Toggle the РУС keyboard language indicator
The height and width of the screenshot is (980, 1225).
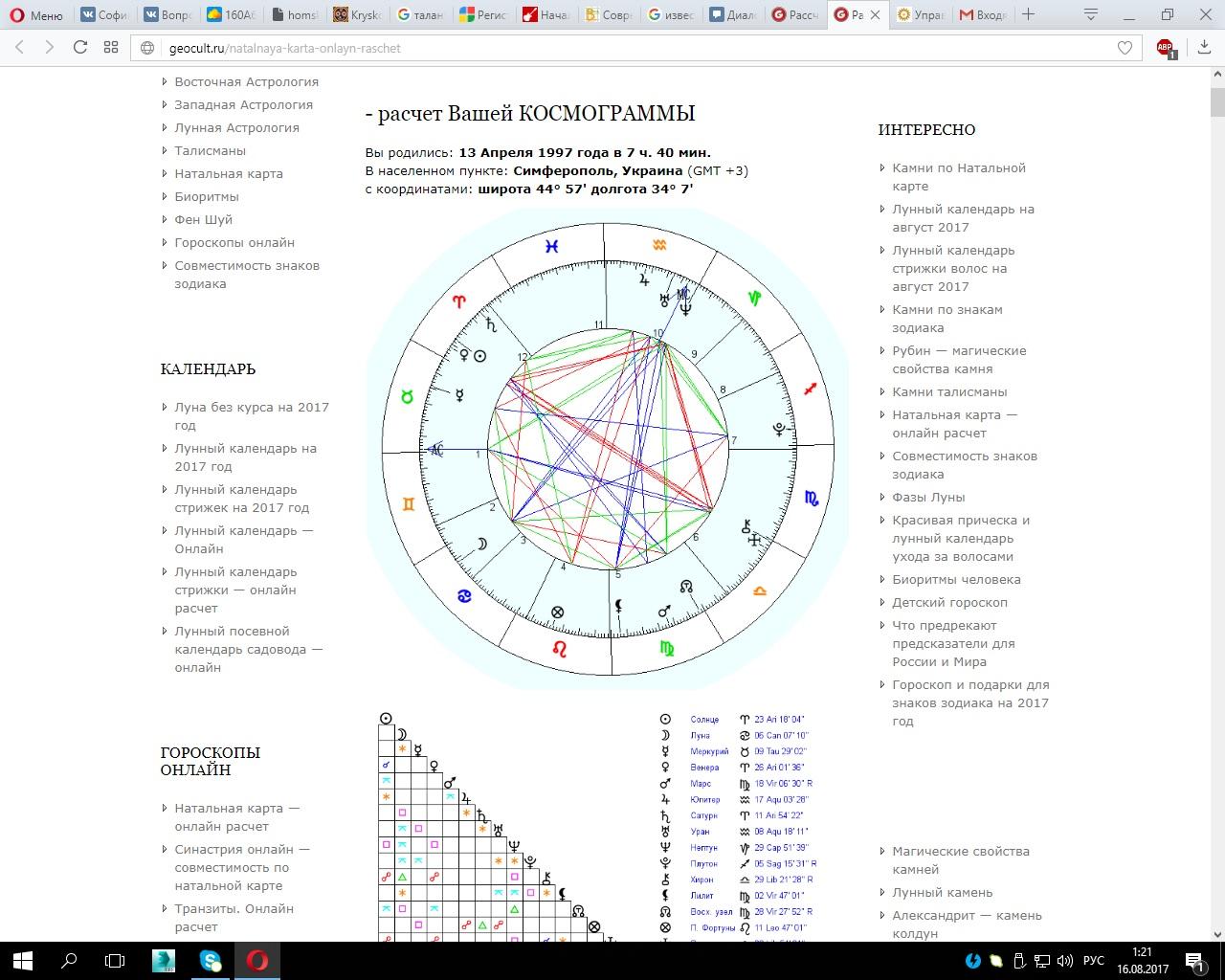(1093, 960)
